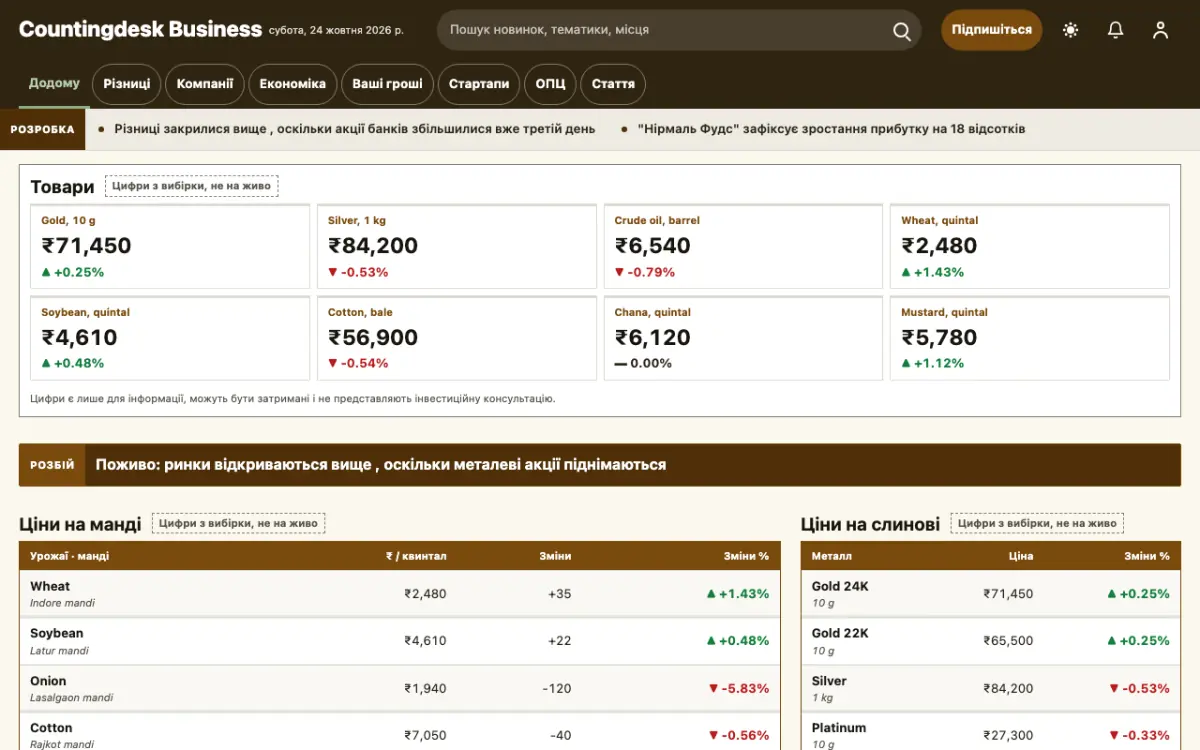1200x750 pixels.
Task: Click the Металл column header
Action: (x=832, y=556)
